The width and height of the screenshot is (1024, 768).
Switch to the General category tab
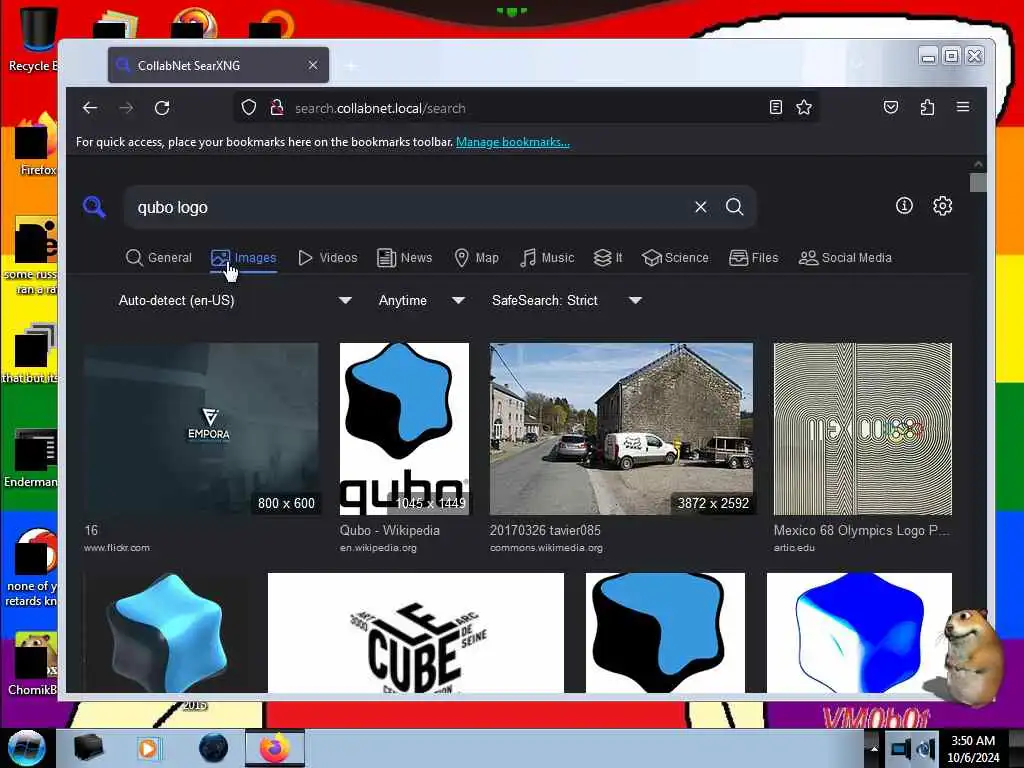(x=159, y=258)
